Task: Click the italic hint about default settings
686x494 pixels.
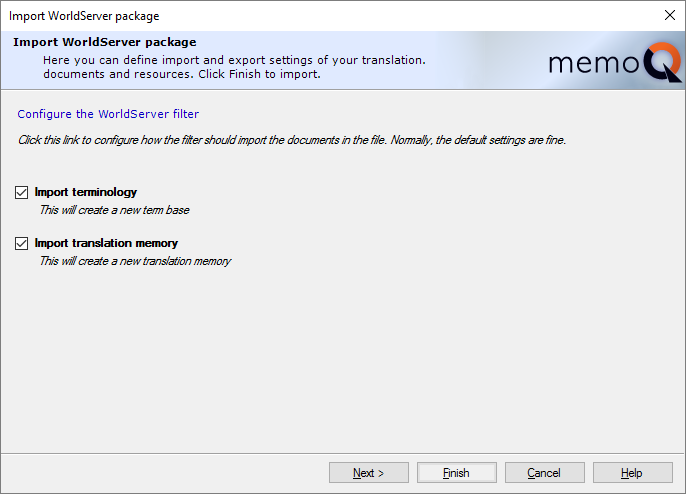Action: pyautogui.click(x=292, y=140)
